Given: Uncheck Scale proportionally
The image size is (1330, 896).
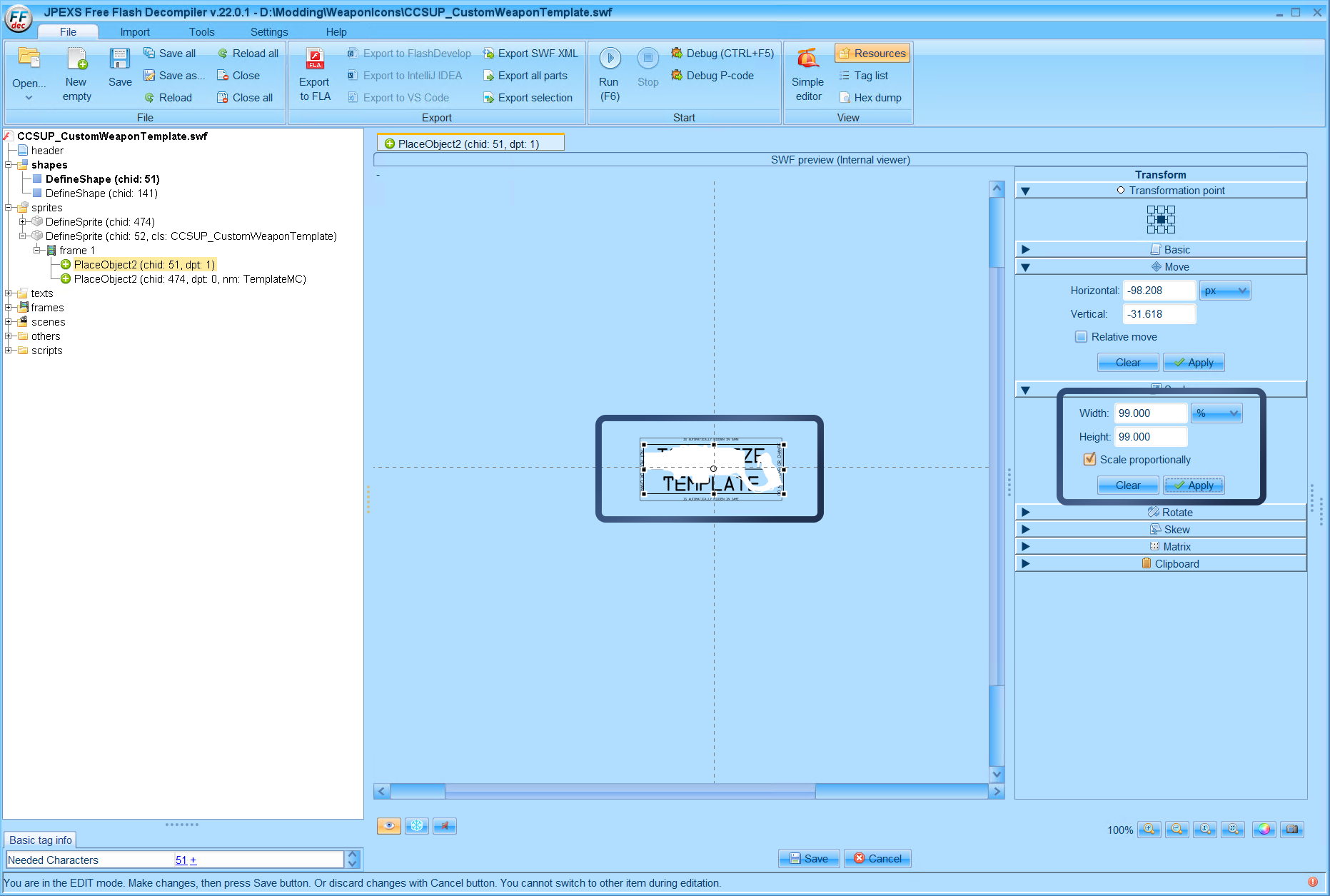Looking at the screenshot, I should 1089,459.
